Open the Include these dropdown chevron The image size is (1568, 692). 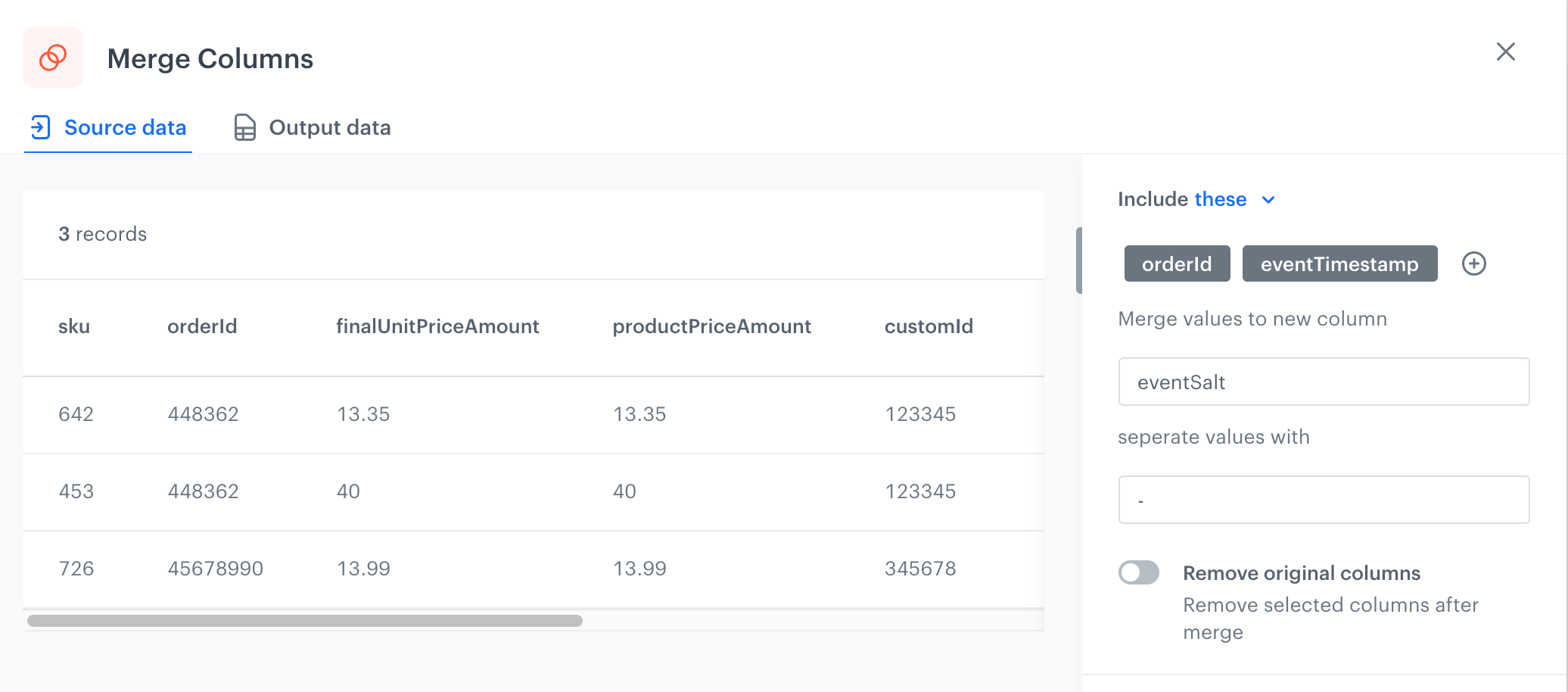pos(1268,200)
